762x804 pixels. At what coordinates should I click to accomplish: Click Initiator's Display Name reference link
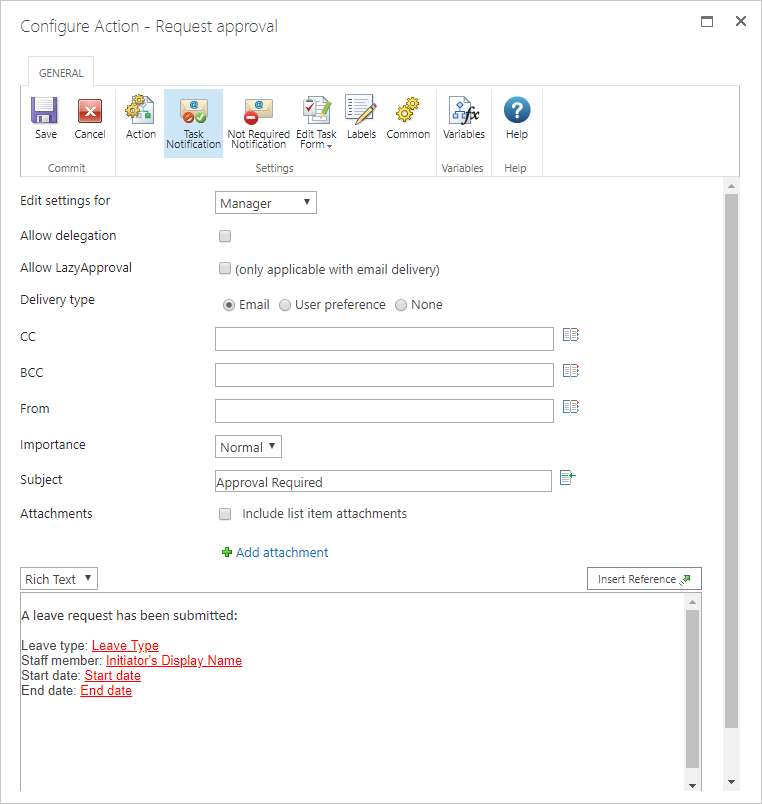tap(174, 660)
